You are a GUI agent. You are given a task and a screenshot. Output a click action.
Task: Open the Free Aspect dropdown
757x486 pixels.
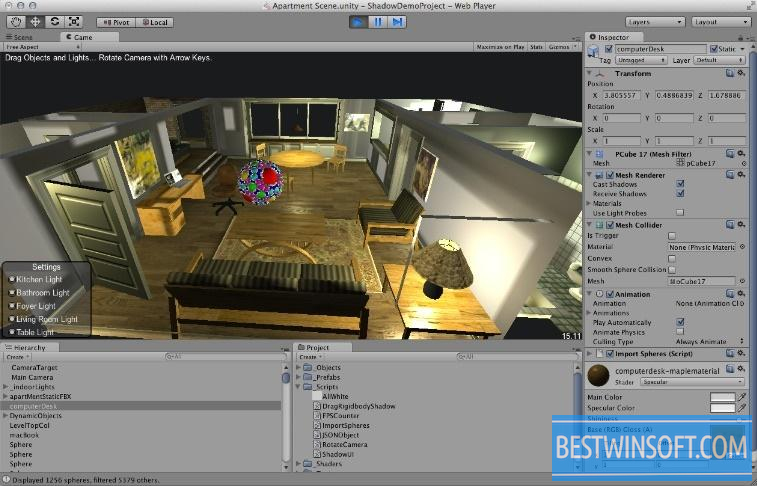(42, 47)
